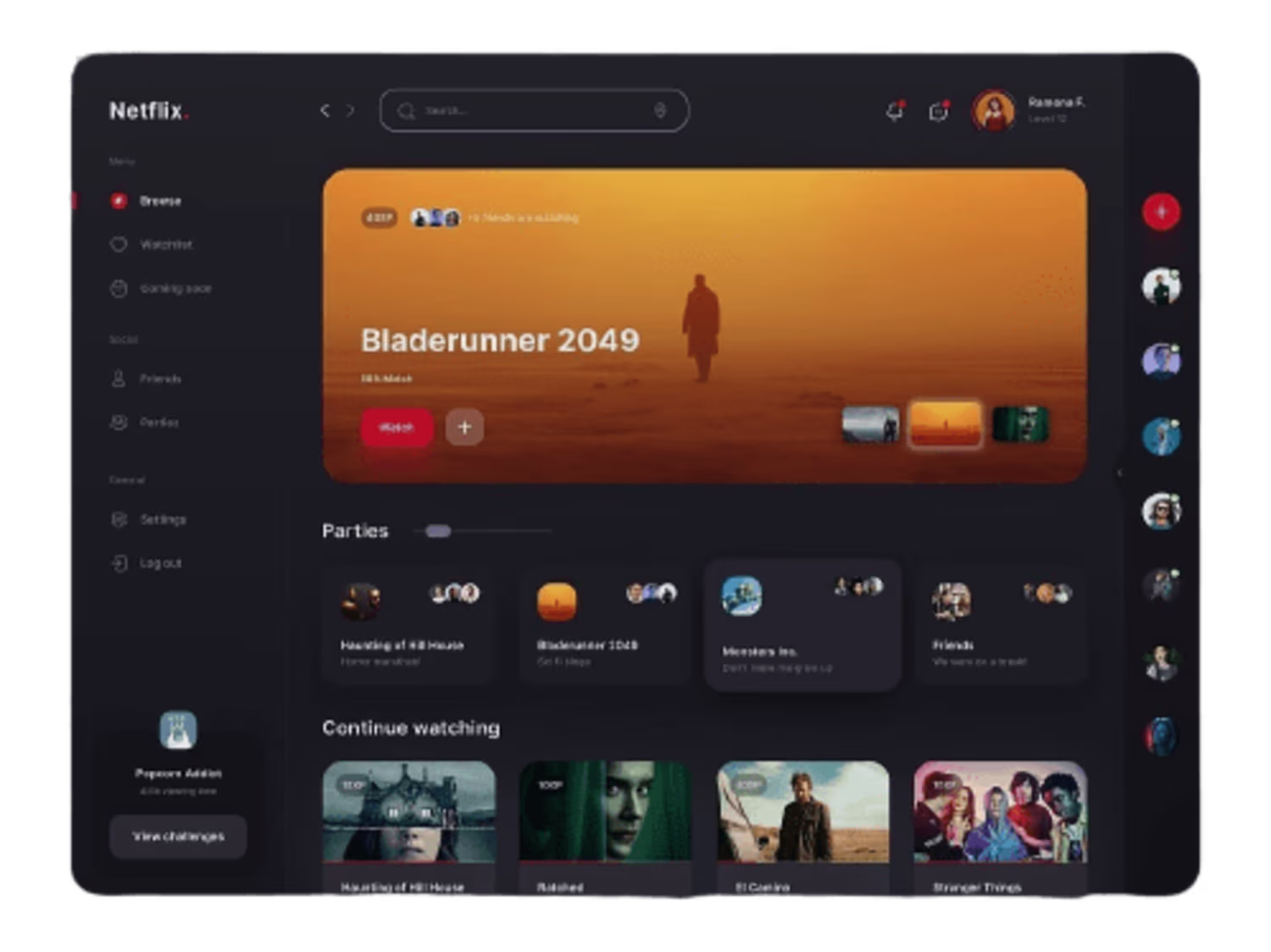Collapse the friends sidebar with the chevron

click(x=1119, y=473)
